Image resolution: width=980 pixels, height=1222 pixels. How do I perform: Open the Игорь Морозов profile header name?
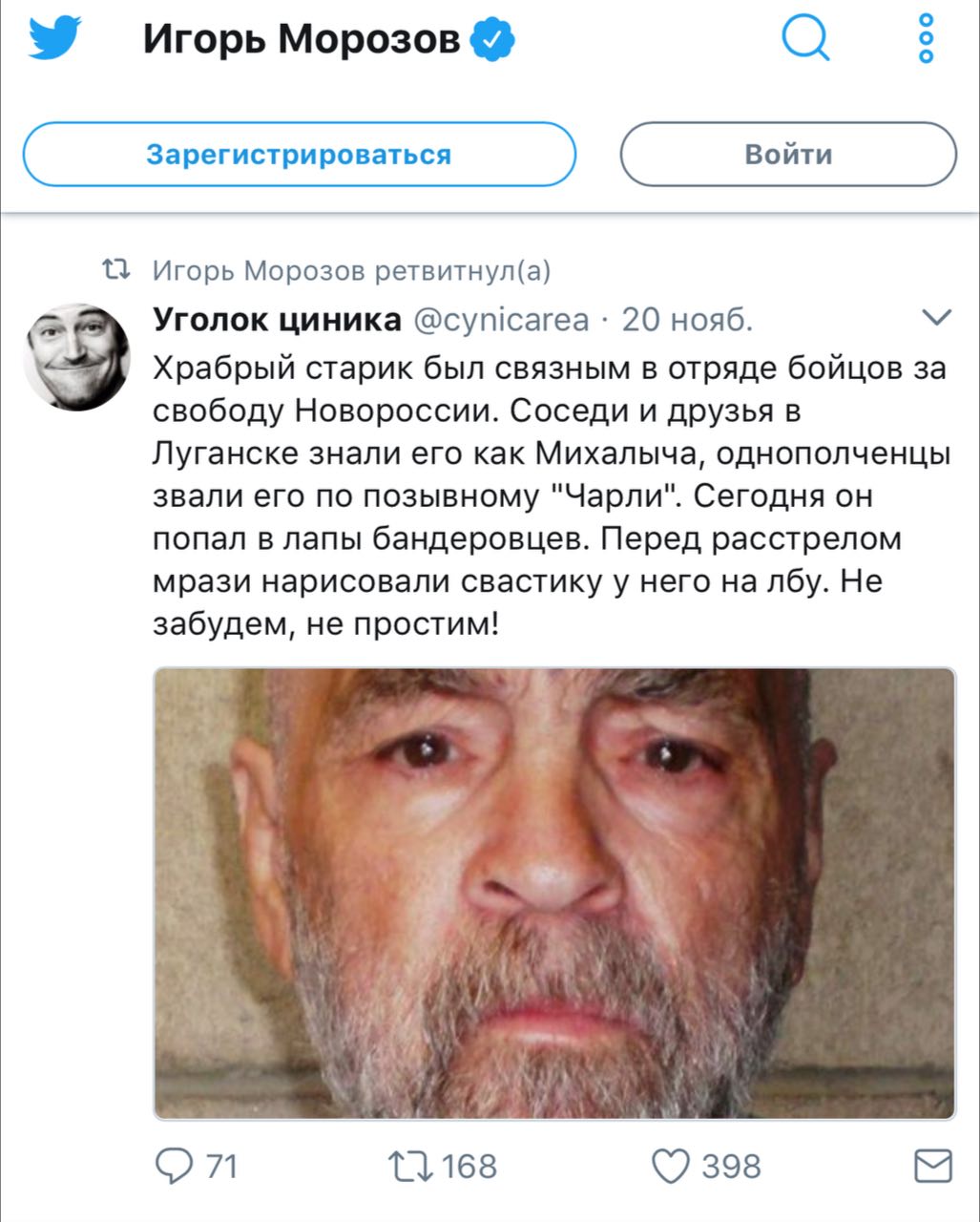pyautogui.click(x=302, y=39)
